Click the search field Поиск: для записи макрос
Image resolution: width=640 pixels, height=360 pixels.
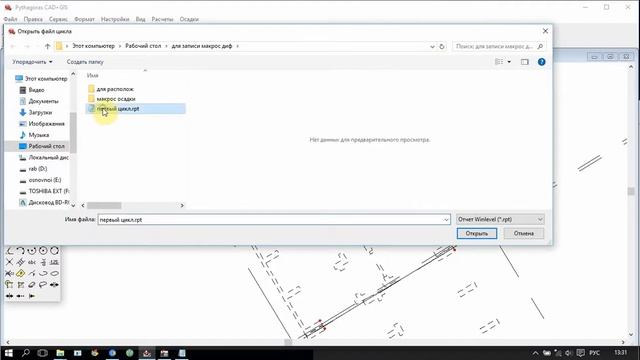(499, 47)
